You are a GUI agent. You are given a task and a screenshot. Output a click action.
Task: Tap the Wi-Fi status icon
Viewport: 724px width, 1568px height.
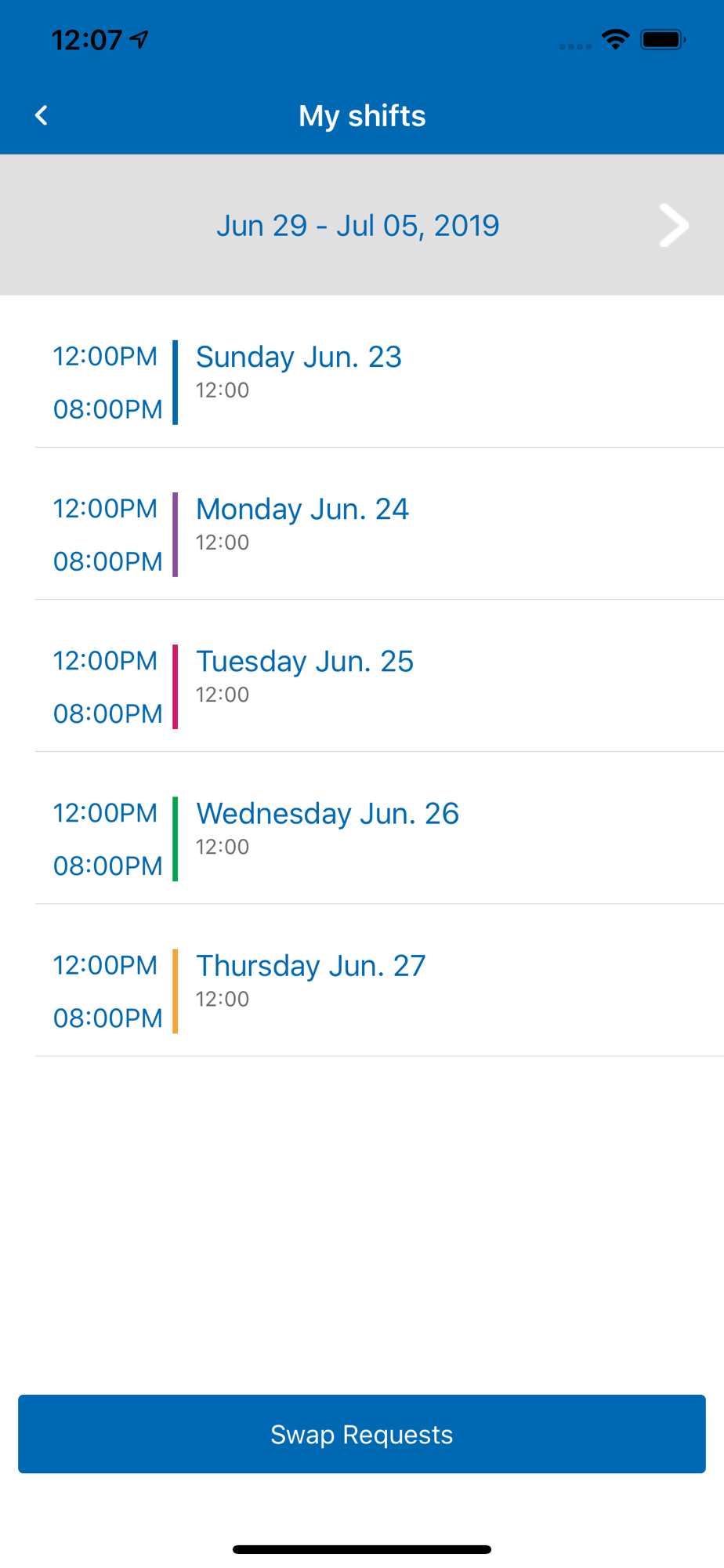(x=616, y=39)
